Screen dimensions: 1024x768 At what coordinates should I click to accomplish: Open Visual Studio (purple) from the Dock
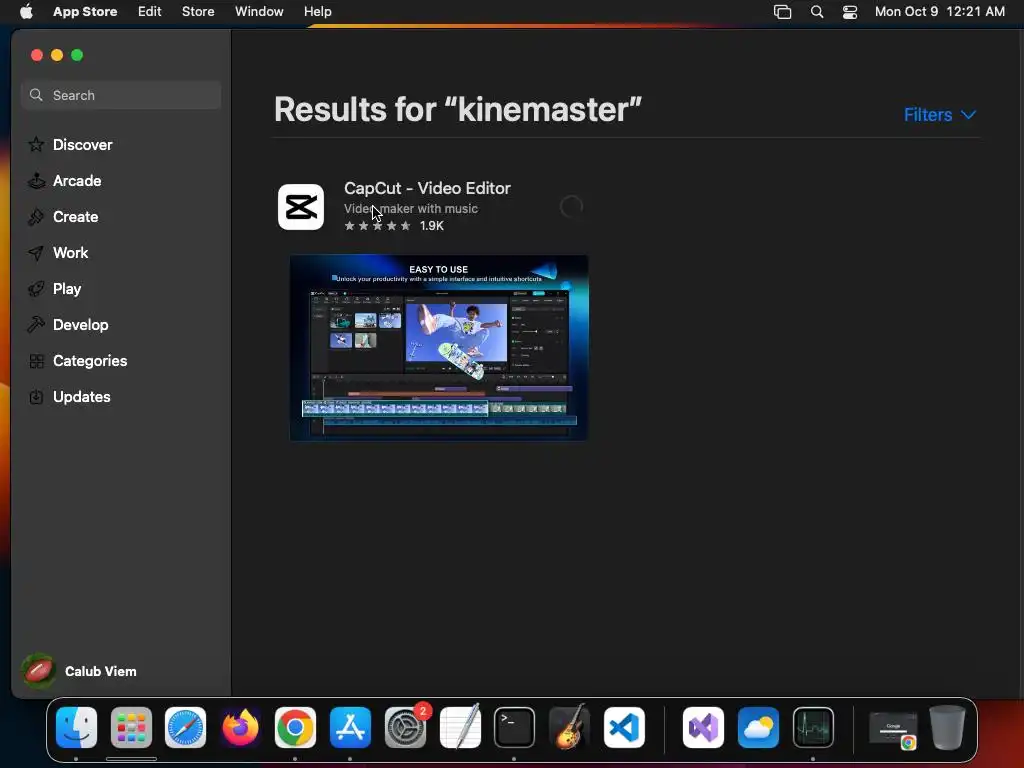point(703,727)
